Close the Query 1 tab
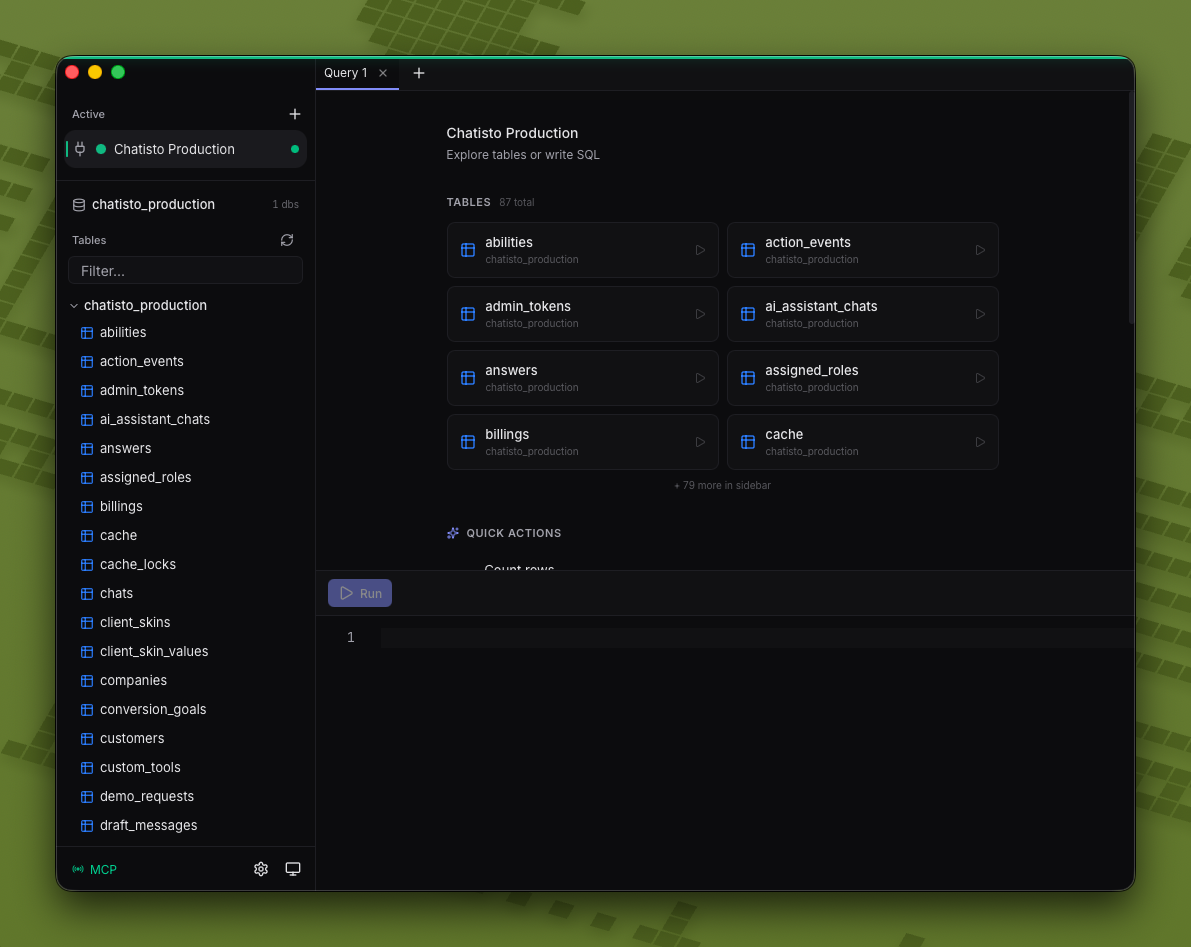 point(383,73)
